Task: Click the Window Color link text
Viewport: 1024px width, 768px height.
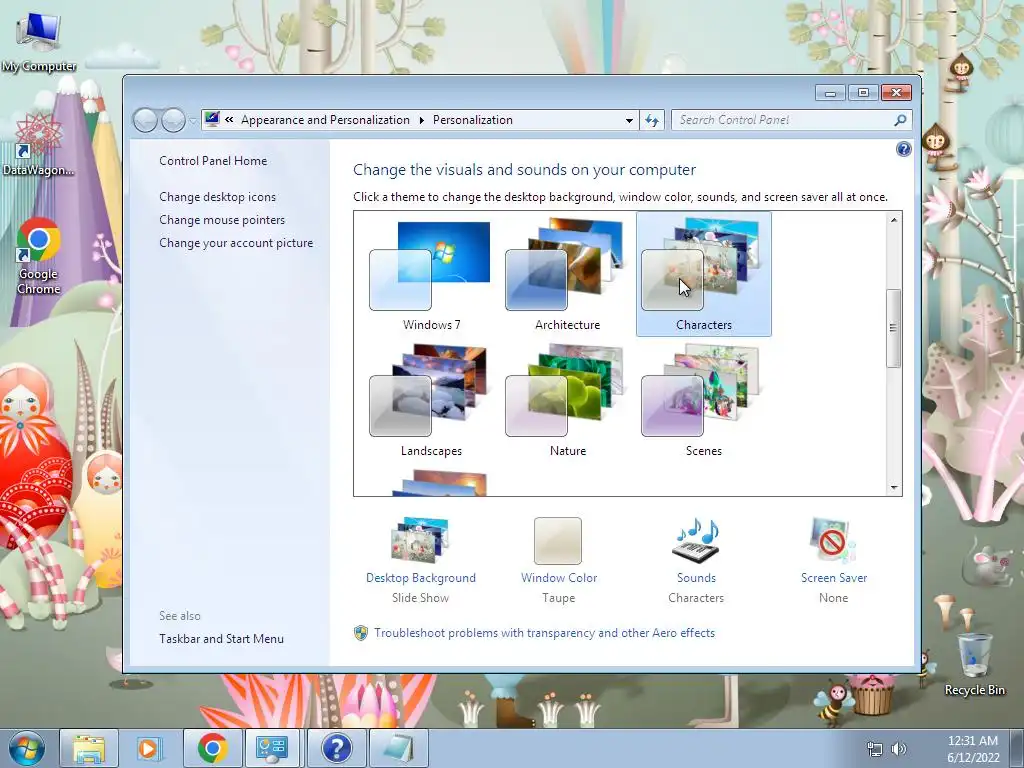Action: pos(559,578)
